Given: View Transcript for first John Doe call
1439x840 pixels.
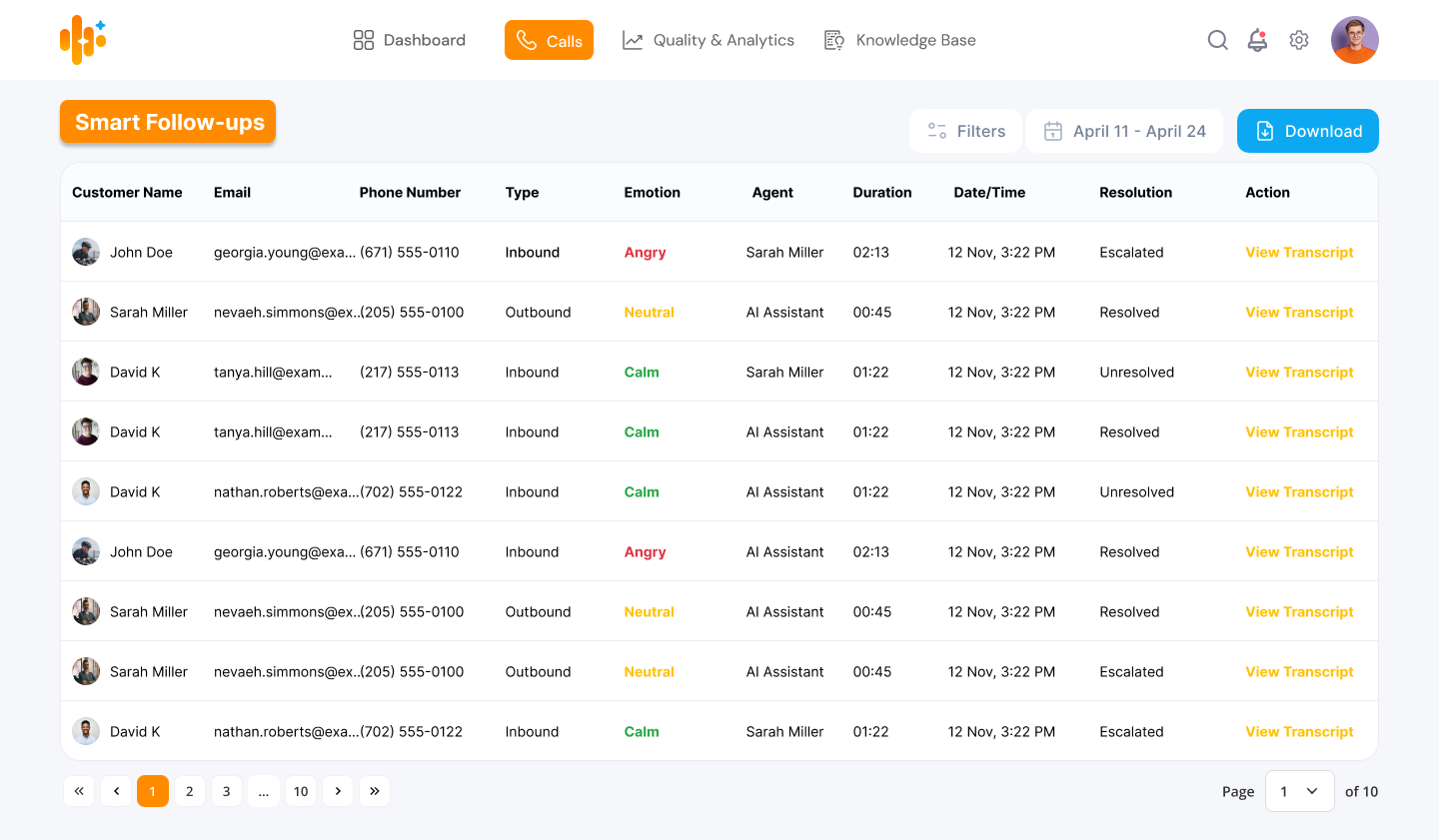Looking at the screenshot, I should (1299, 253).
